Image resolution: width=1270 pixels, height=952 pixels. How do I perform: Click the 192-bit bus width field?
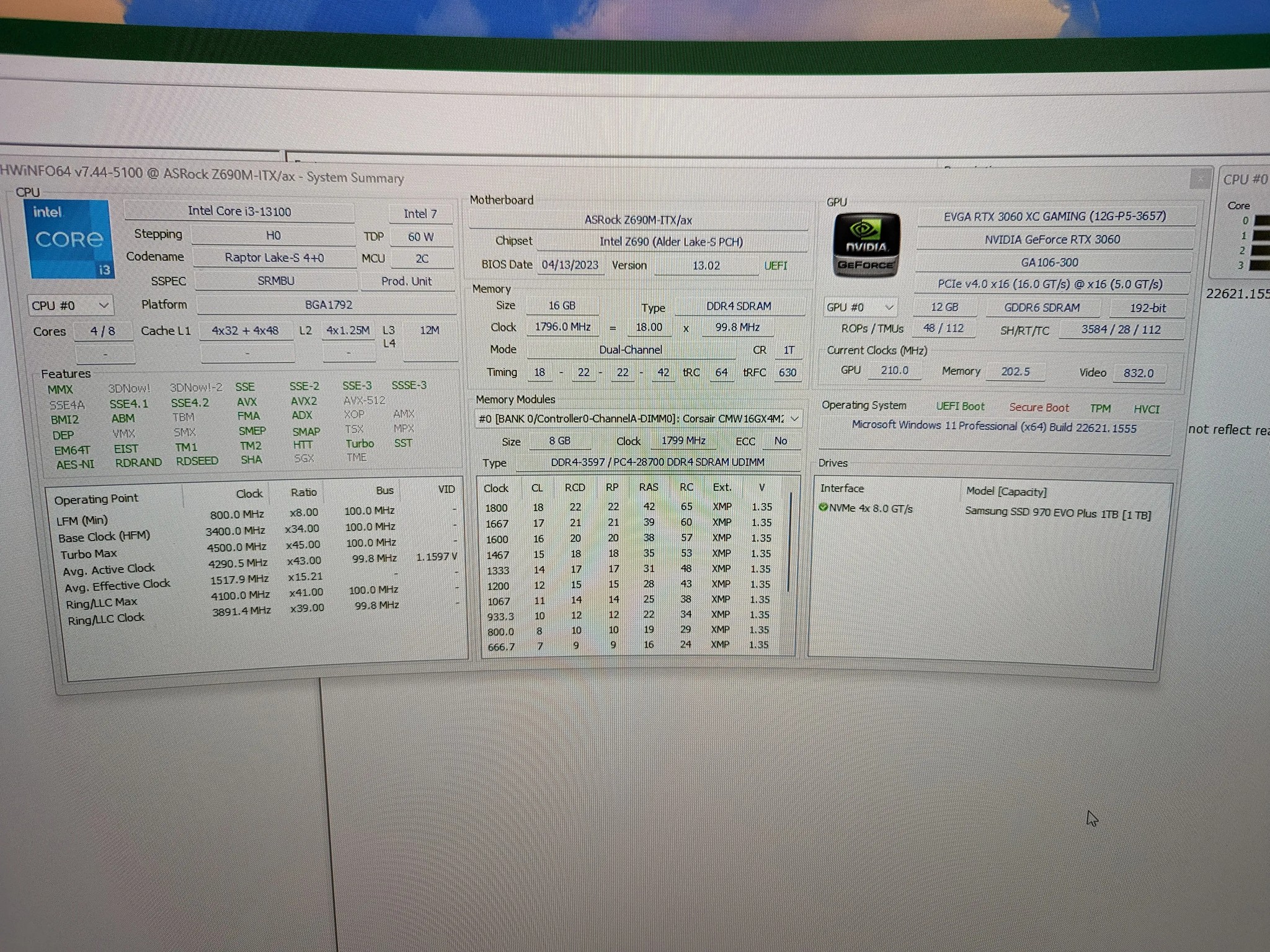(x=1147, y=308)
